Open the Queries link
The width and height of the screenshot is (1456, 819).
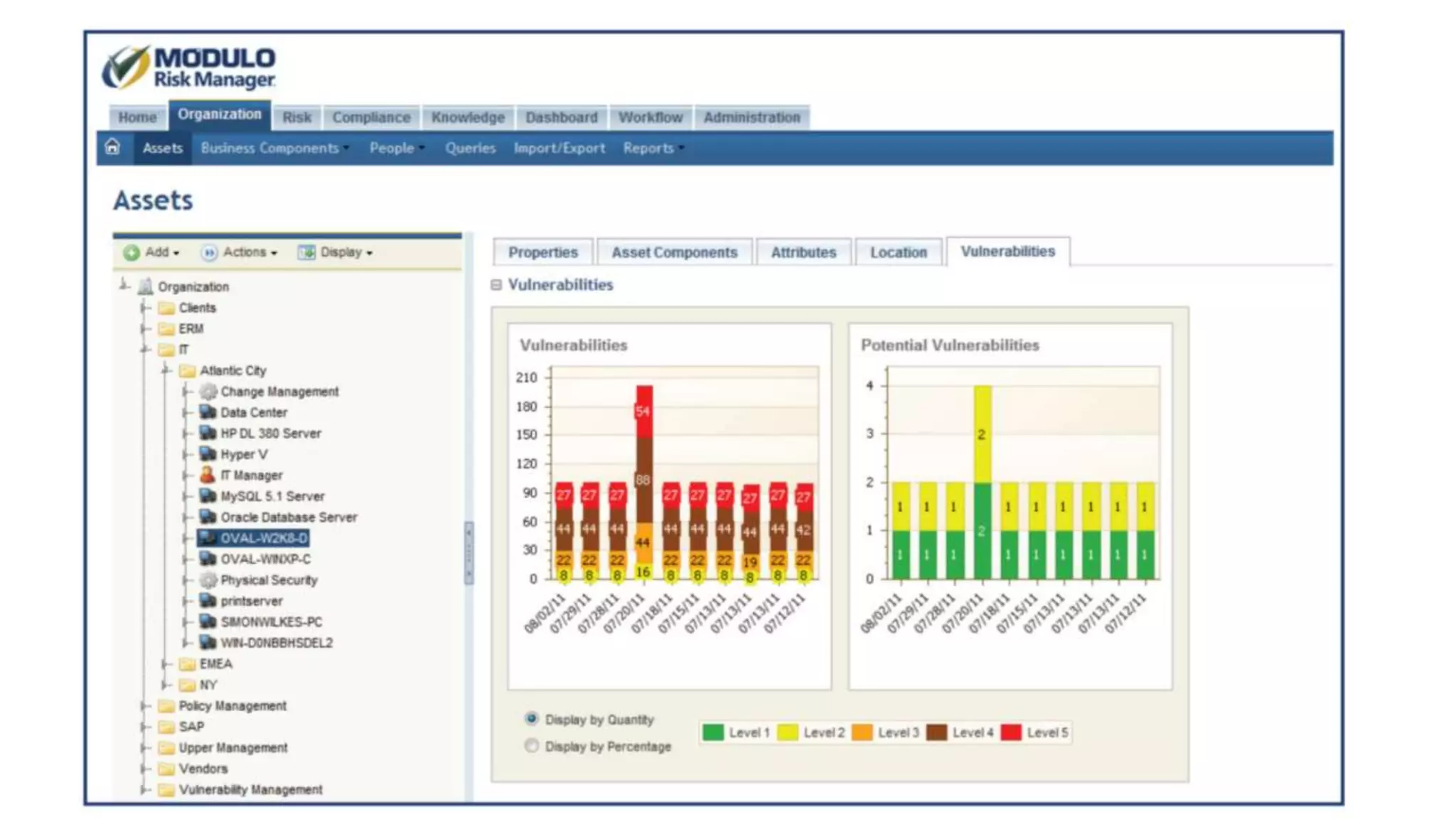tap(470, 148)
